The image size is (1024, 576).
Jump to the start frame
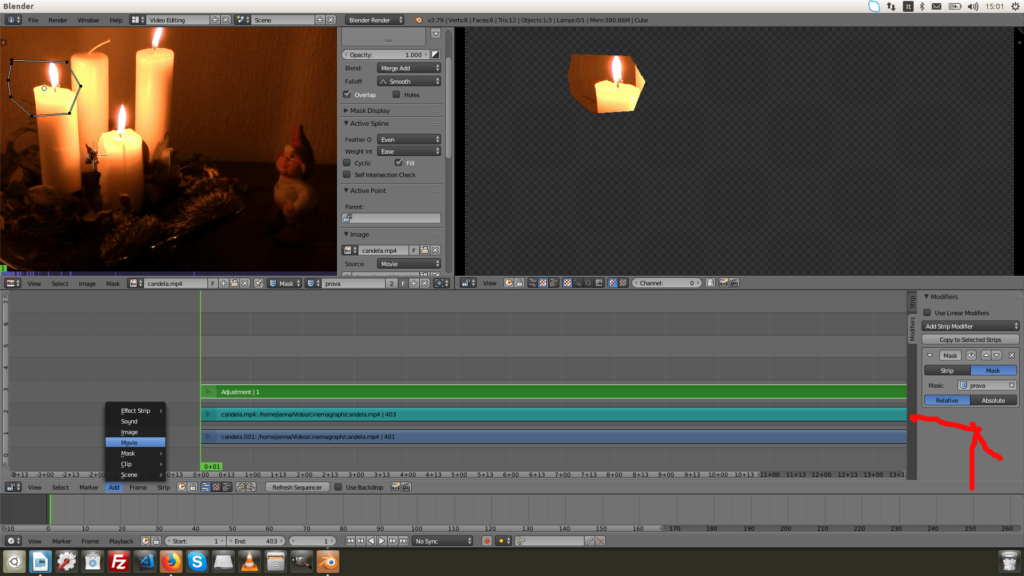point(351,541)
